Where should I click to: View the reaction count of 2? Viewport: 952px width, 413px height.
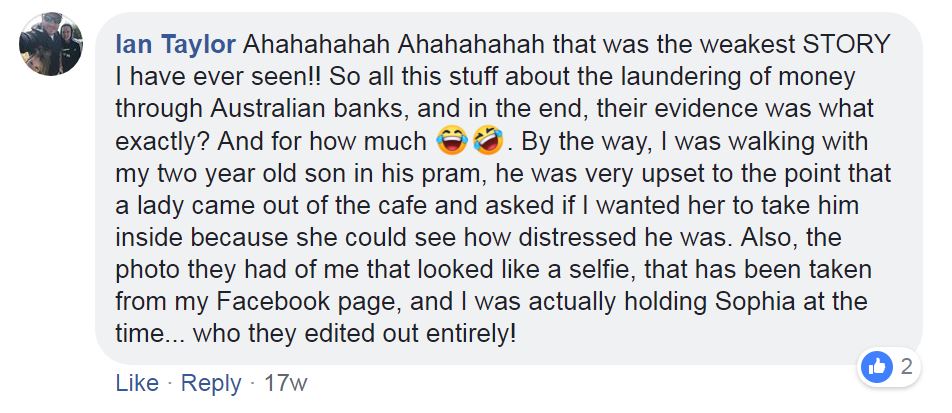click(x=906, y=367)
